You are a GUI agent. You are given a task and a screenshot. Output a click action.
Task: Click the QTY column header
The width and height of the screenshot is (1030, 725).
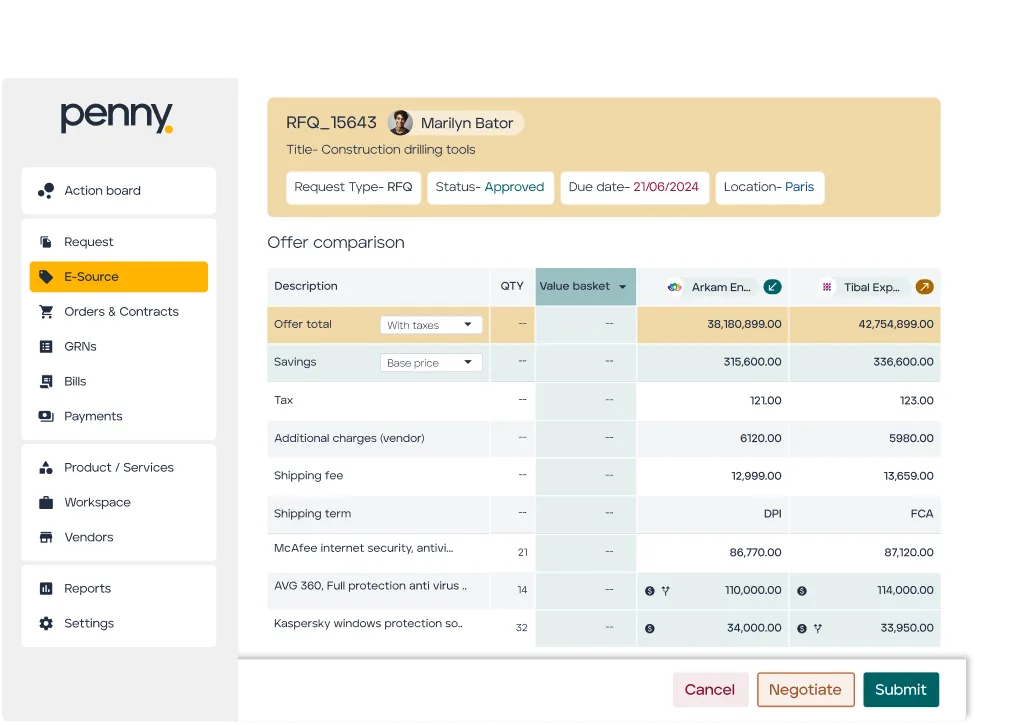click(512, 286)
